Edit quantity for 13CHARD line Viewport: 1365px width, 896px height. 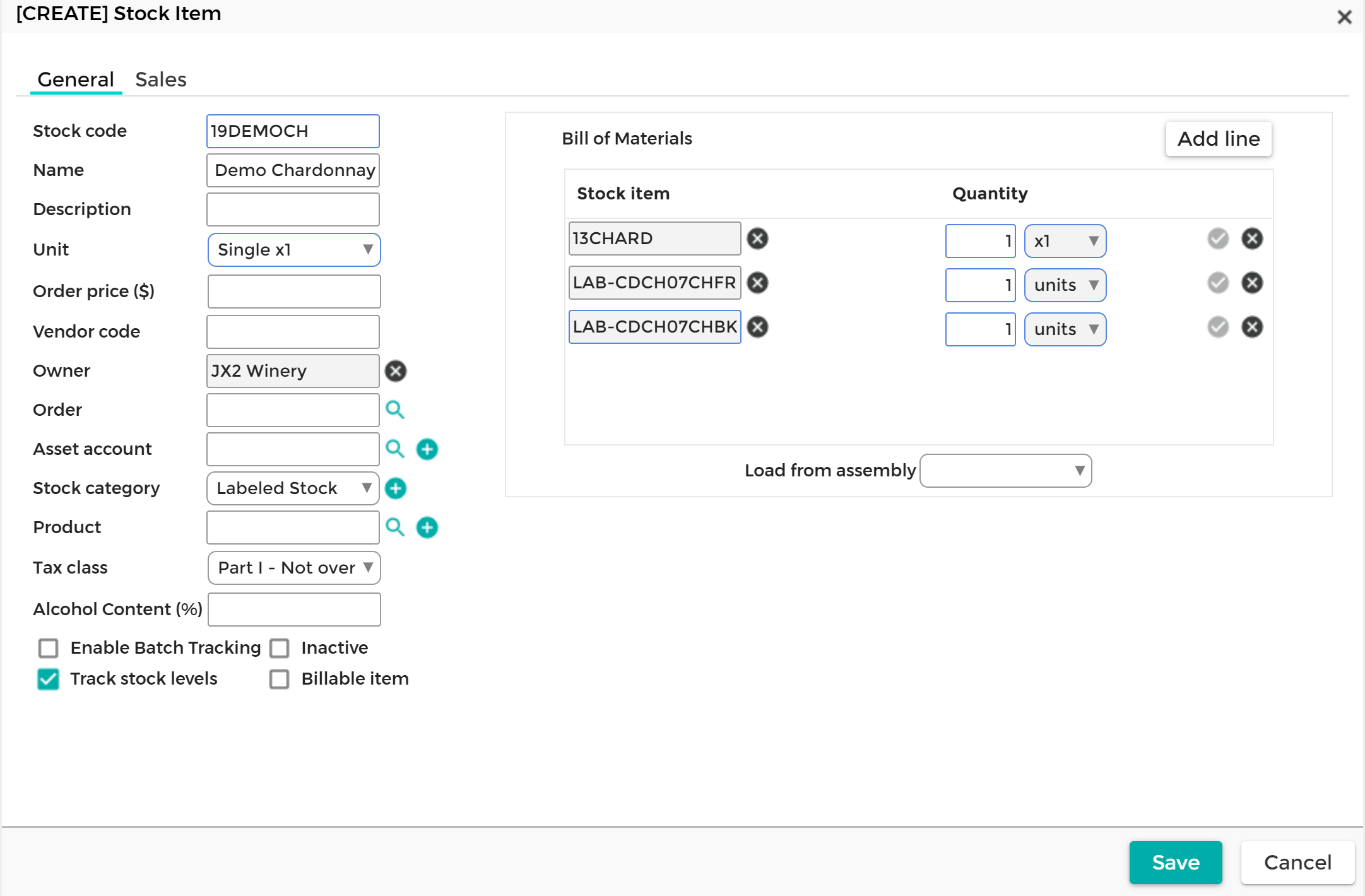(x=980, y=241)
